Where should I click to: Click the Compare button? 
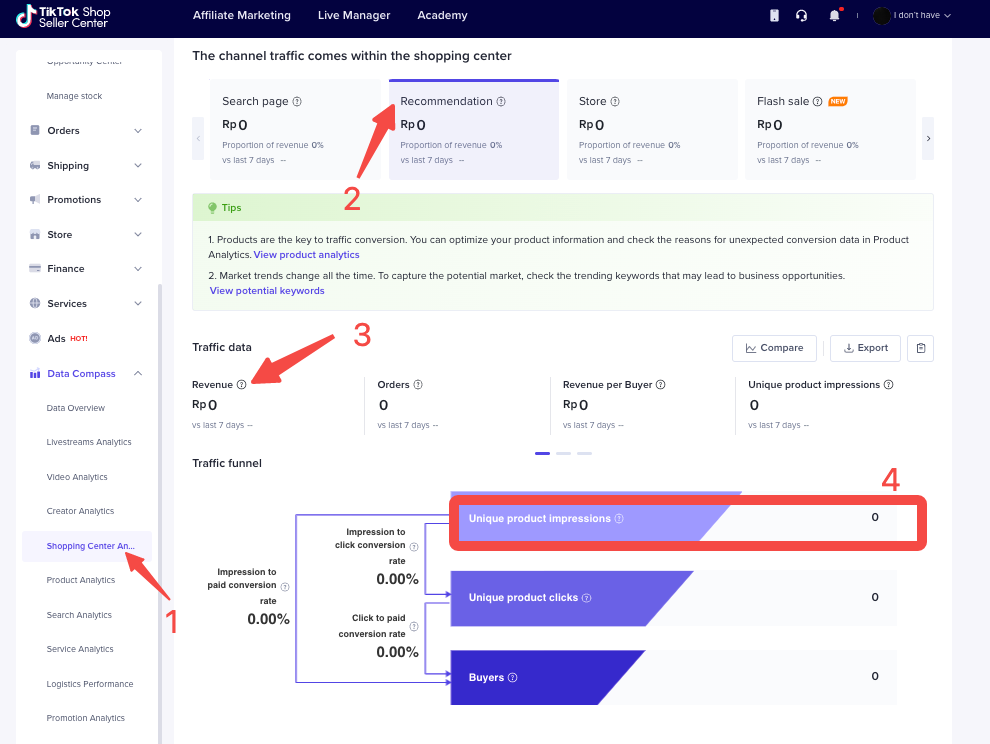click(774, 348)
